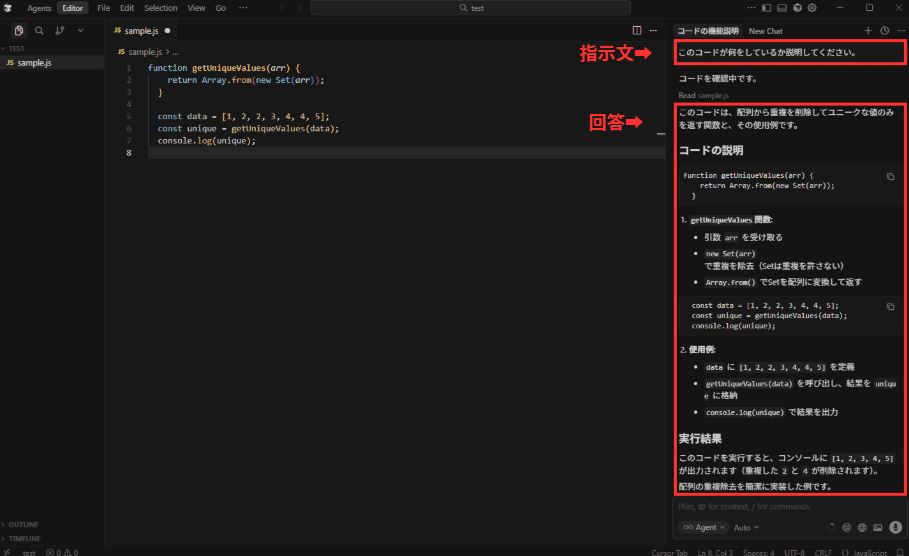Open title bar more actions ellipsis

pos(751,8)
